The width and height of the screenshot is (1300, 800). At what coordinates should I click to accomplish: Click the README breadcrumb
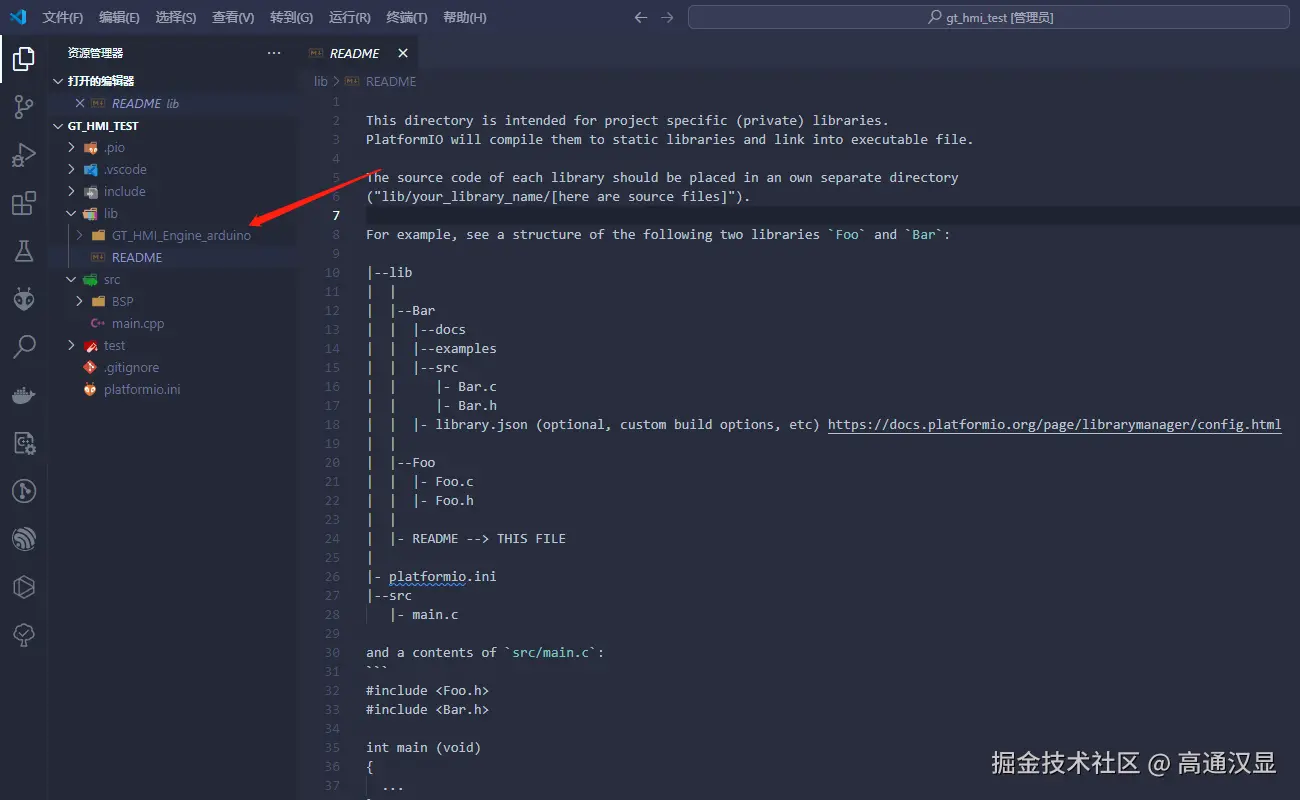click(391, 81)
